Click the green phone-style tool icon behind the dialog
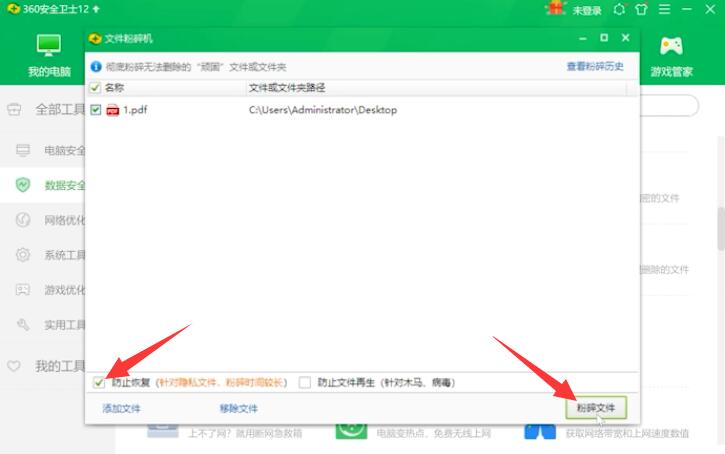This screenshot has width=725, height=454. [351, 430]
